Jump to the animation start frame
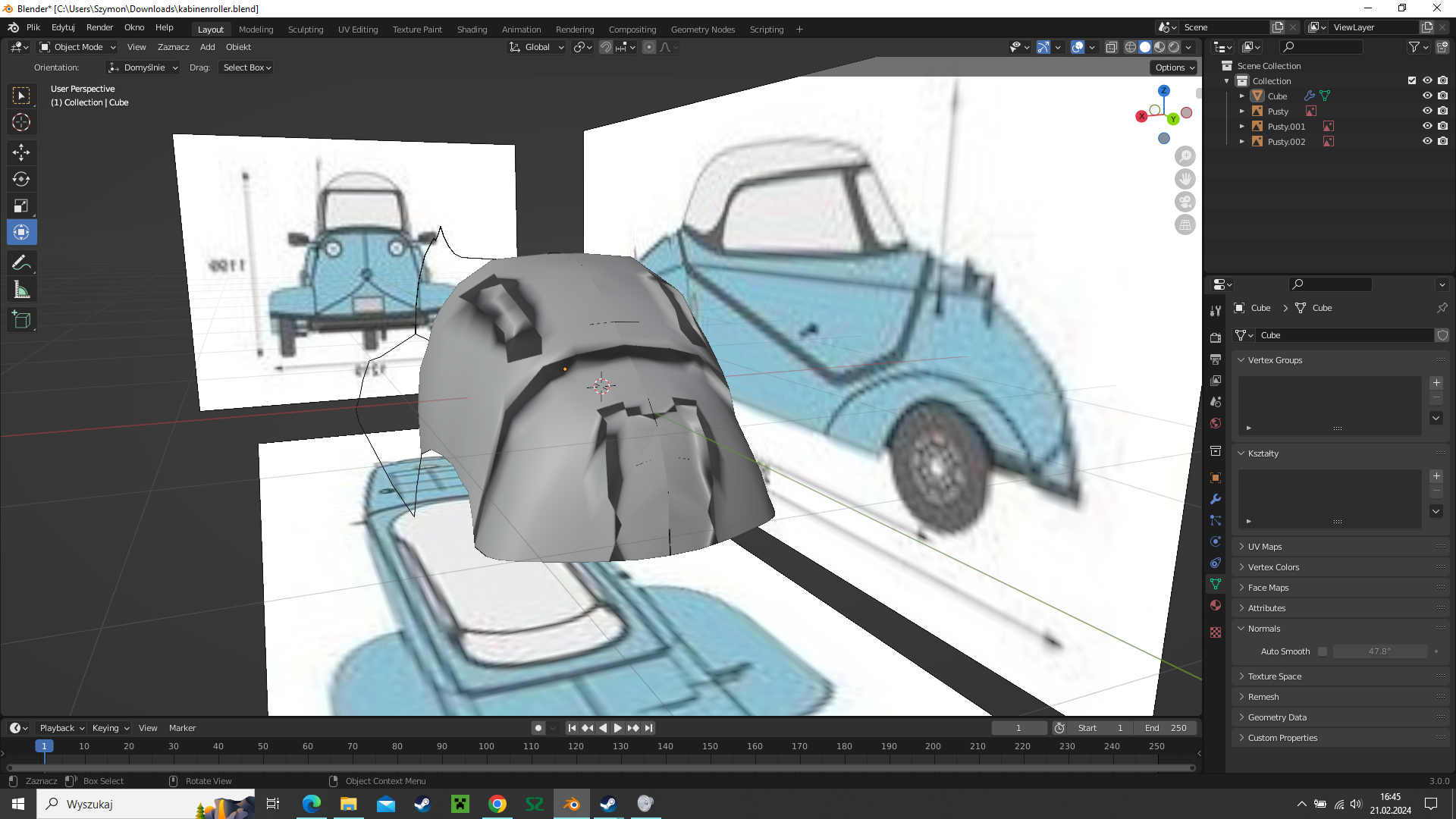The height and width of the screenshot is (819, 1456). coord(573,728)
